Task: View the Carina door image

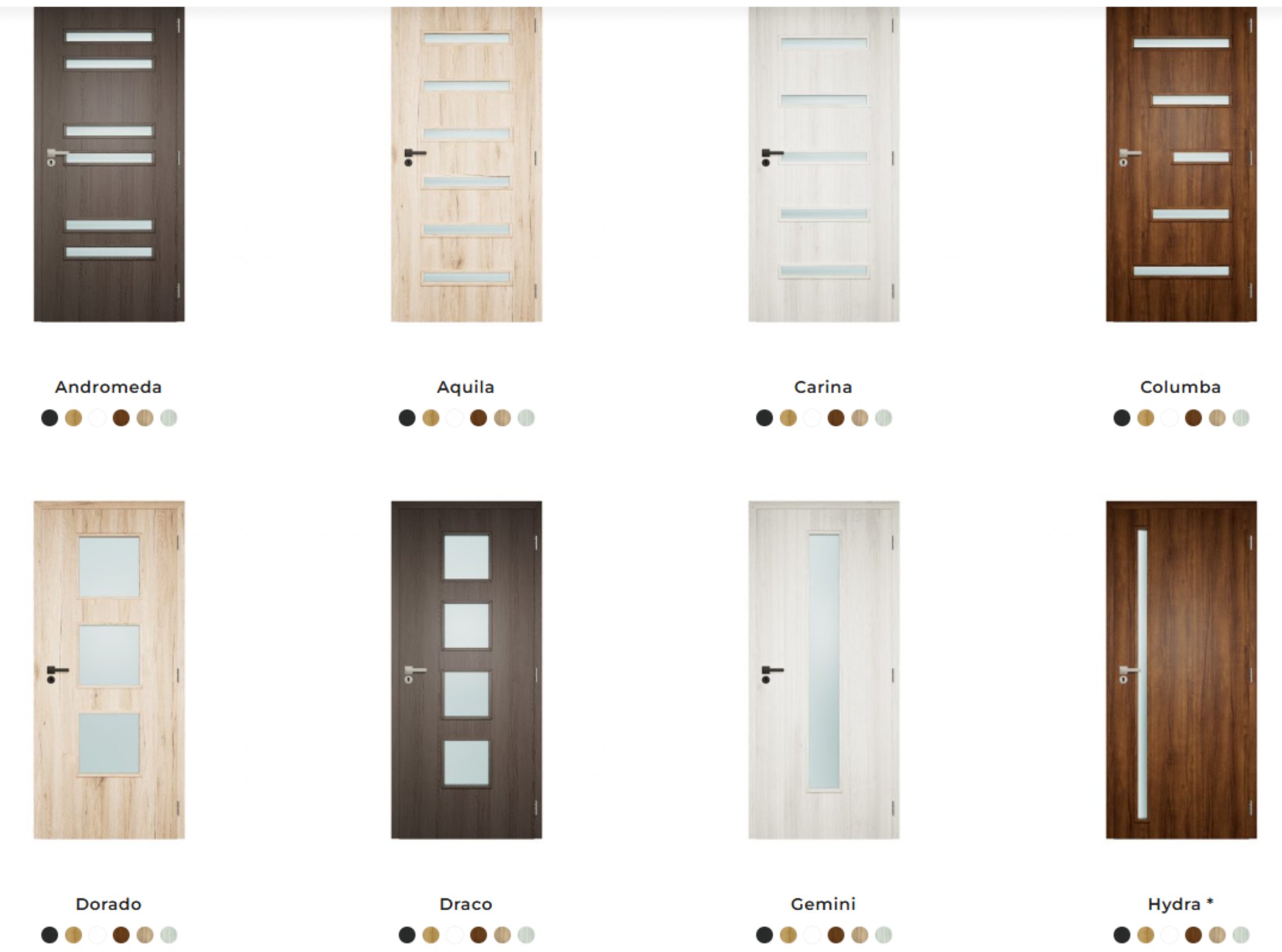Action: [824, 164]
